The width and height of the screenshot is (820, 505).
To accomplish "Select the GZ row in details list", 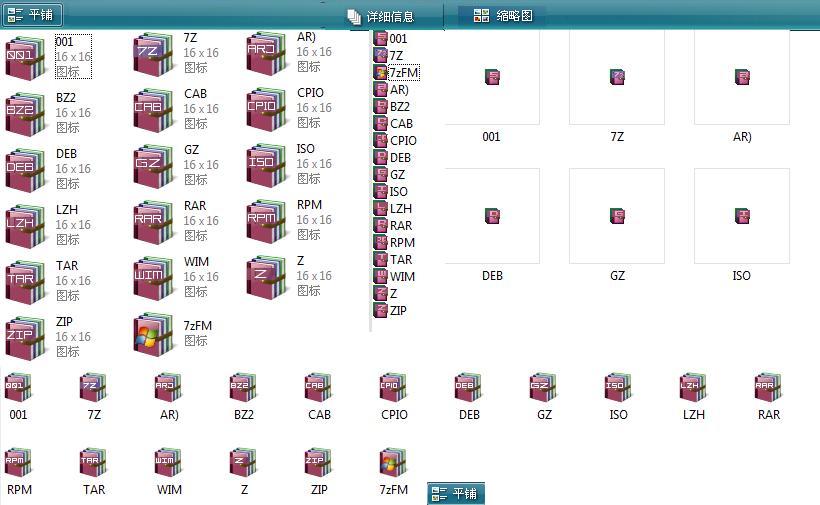I will tap(390, 175).
